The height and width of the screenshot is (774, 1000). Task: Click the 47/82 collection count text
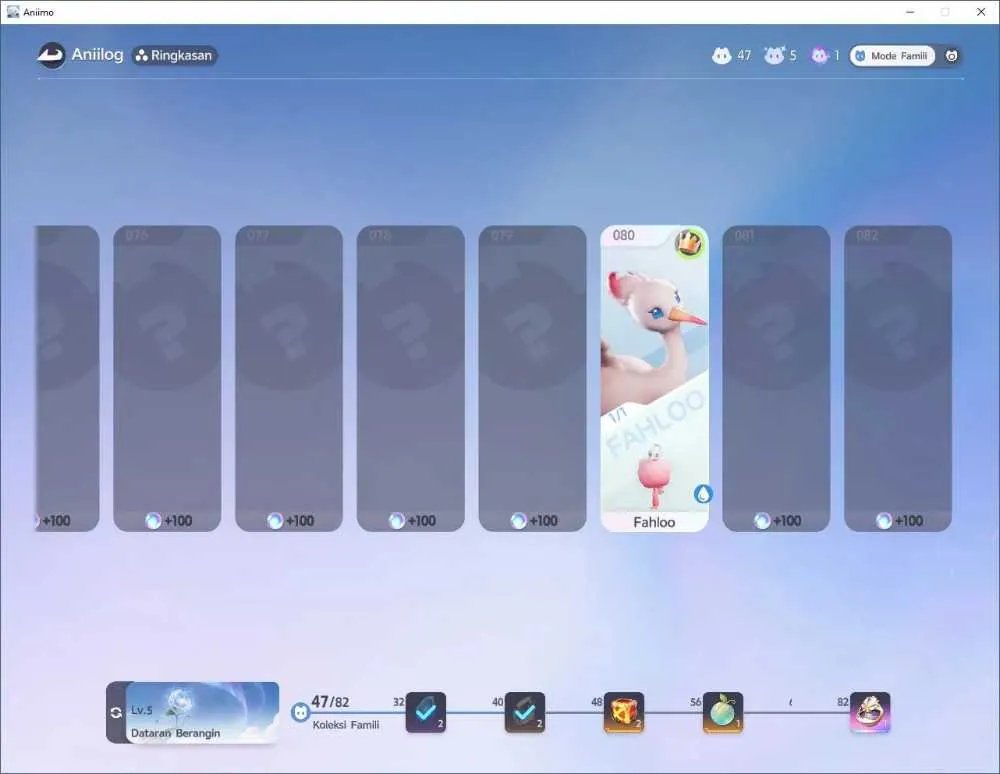tap(330, 702)
